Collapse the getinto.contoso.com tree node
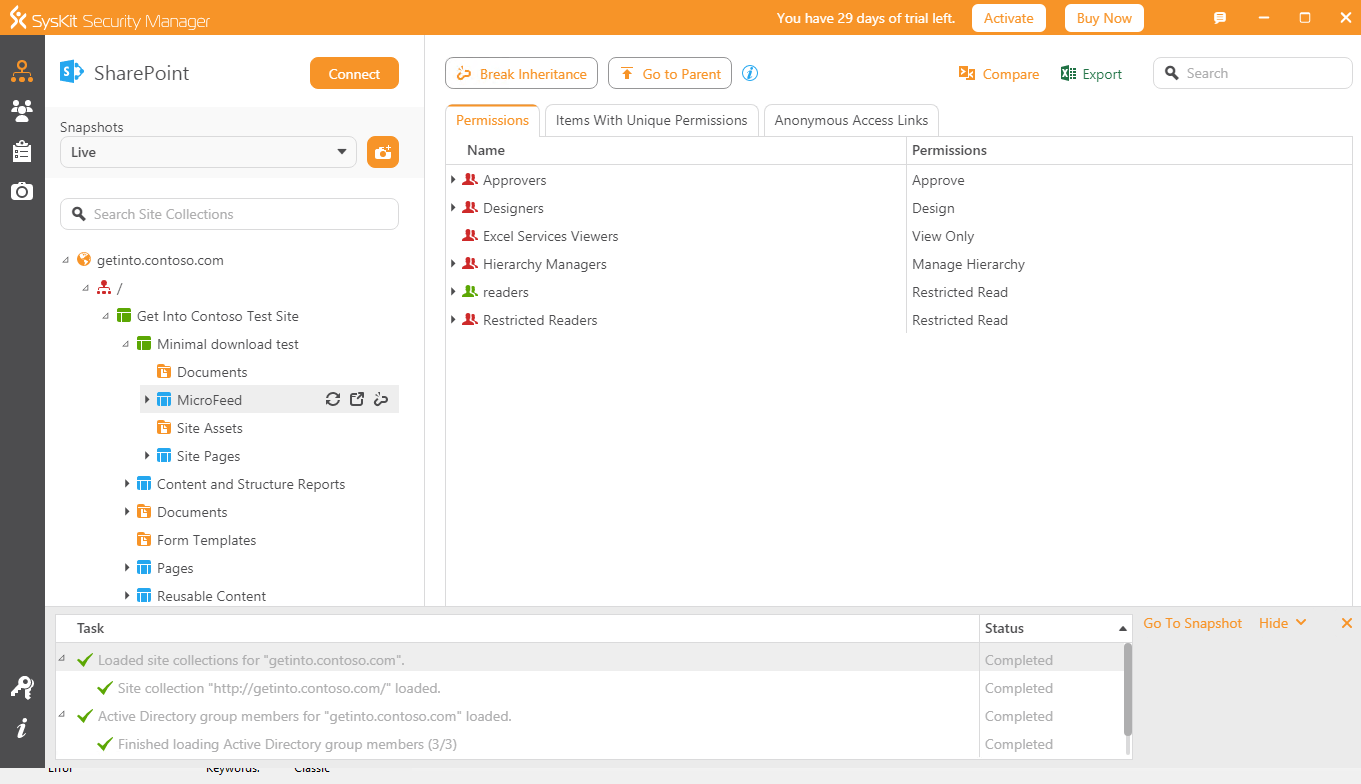 click(66, 260)
